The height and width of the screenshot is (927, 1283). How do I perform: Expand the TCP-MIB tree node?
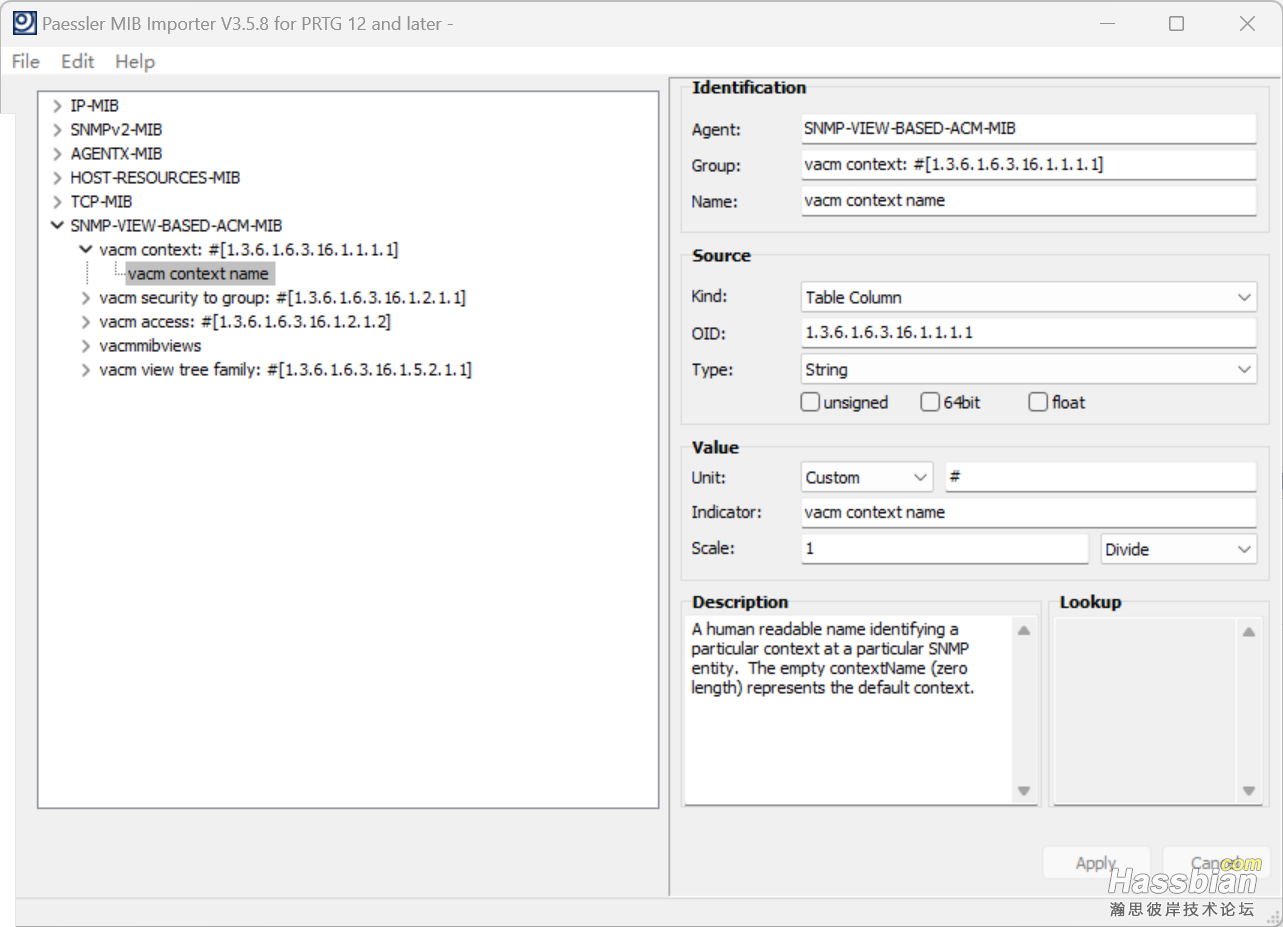57,201
